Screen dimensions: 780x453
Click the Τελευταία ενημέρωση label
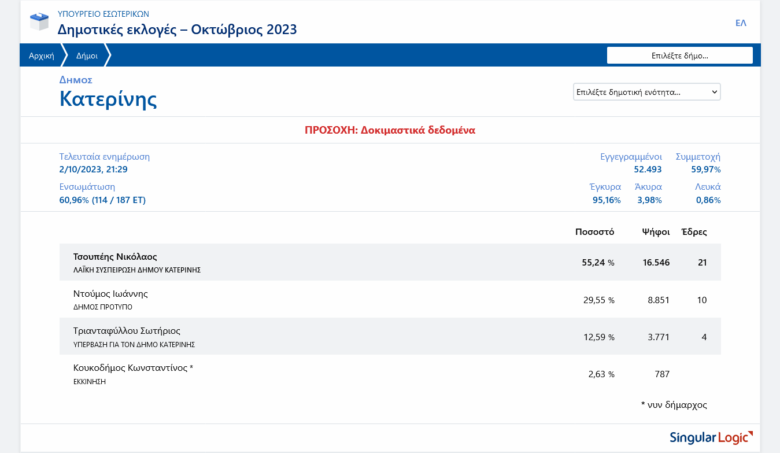click(104, 157)
